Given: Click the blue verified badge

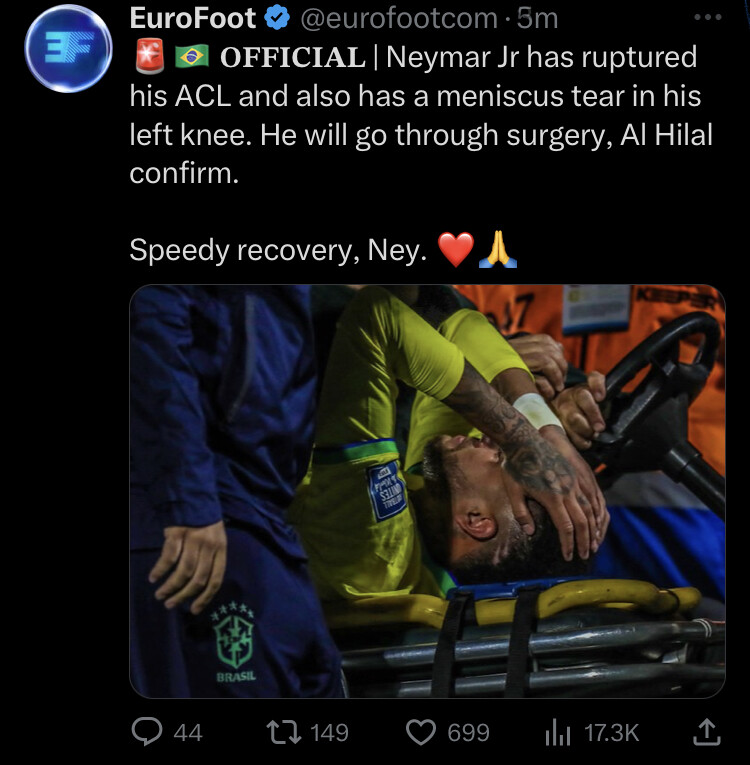Looking at the screenshot, I should click(277, 19).
